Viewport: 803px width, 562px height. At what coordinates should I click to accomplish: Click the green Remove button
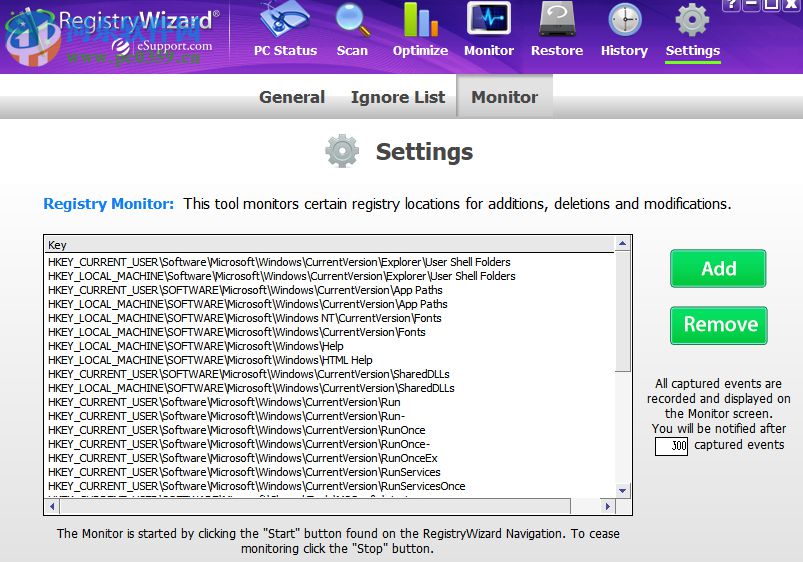[x=719, y=325]
